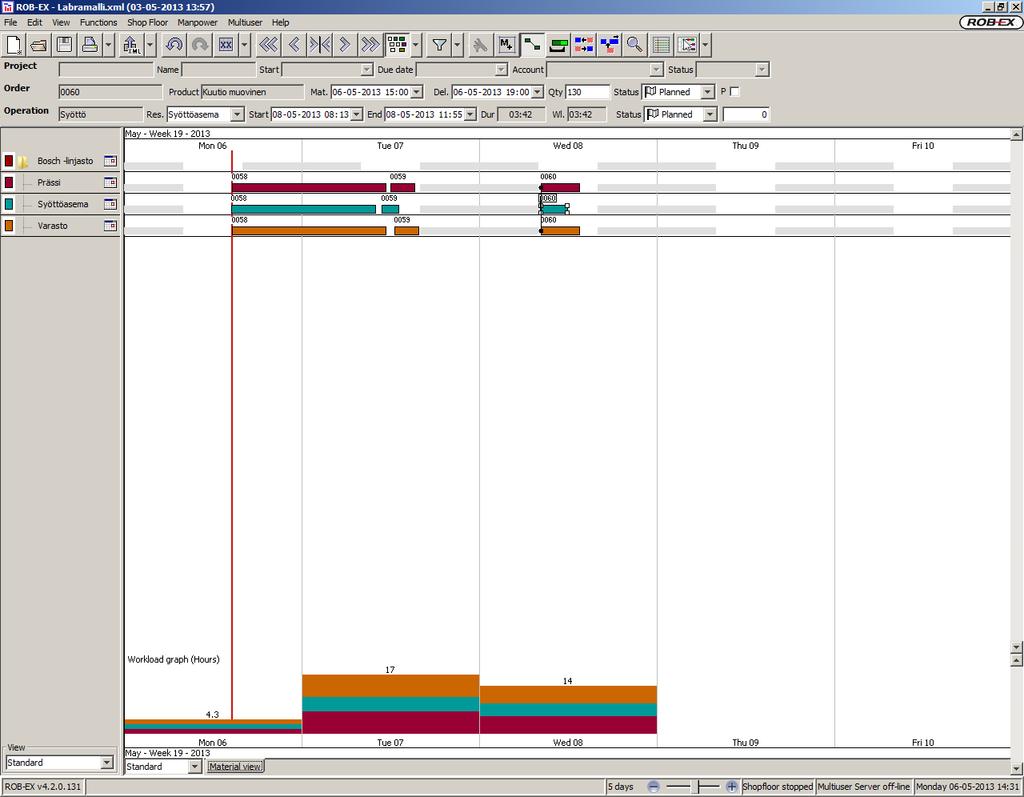
Task: Open the calendar icon for Bosch -linjasto group
Action: (x=110, y=161)
